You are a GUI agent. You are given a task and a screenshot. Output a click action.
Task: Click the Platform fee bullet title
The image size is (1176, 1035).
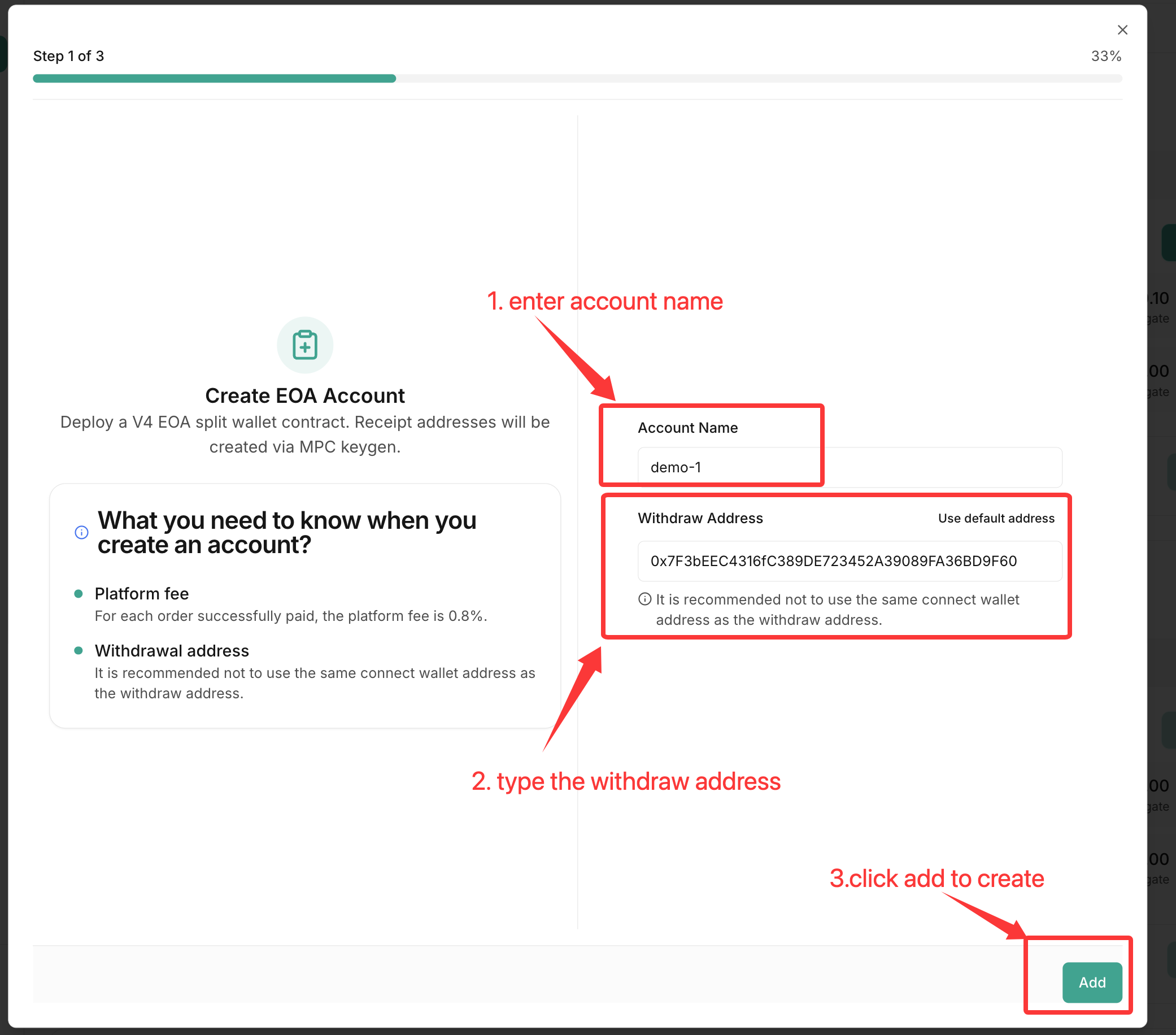click(142, 593)
